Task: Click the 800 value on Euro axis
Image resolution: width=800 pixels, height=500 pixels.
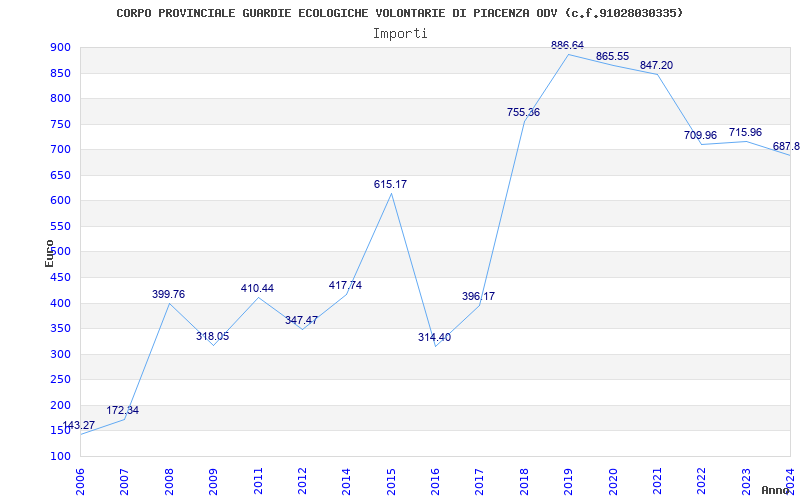Action: pos(60,98)
